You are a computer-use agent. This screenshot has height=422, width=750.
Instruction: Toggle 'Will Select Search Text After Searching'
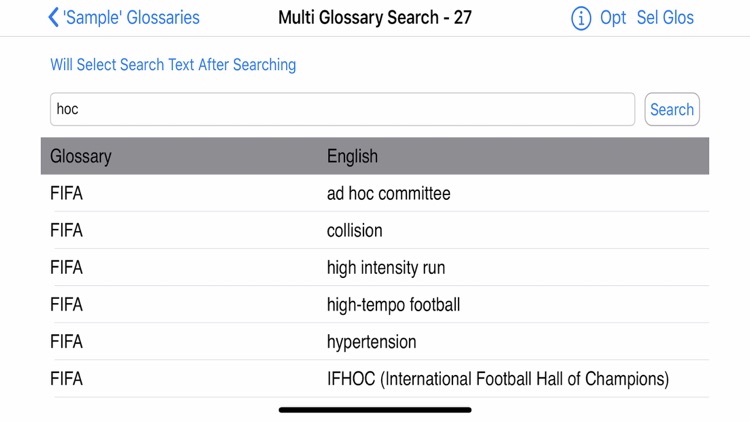coord(173,65)
